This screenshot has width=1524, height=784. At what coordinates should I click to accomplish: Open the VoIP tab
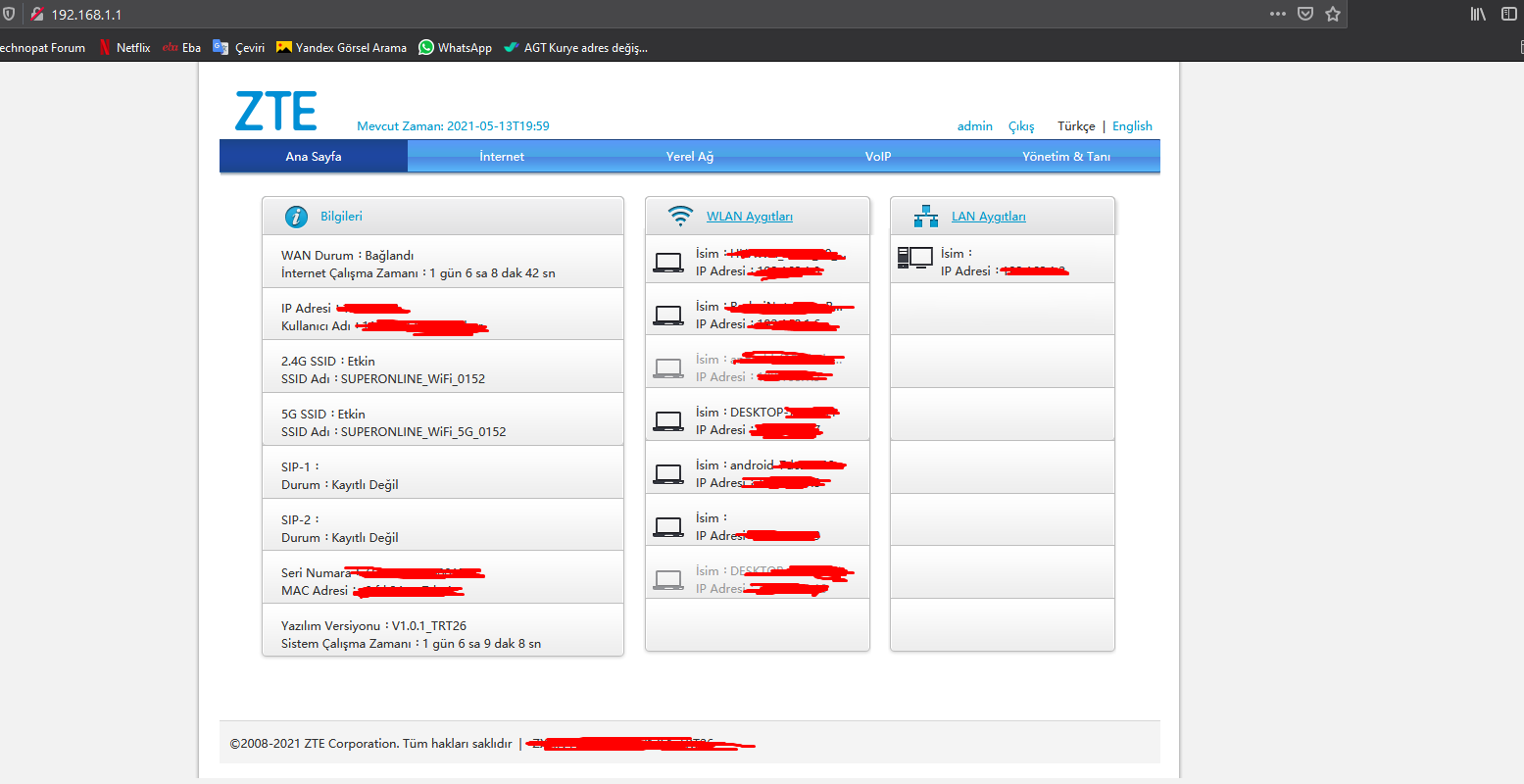(x=878, y=157)
